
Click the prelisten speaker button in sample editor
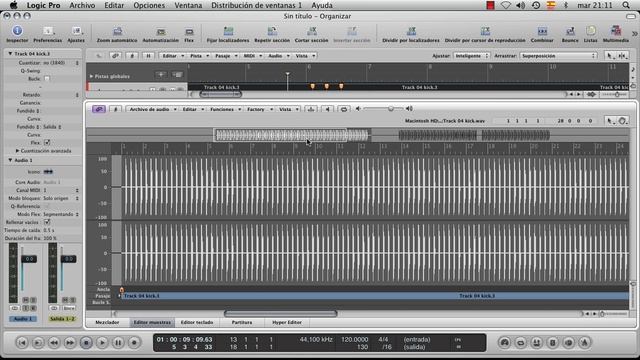click(x=327, y=109)
